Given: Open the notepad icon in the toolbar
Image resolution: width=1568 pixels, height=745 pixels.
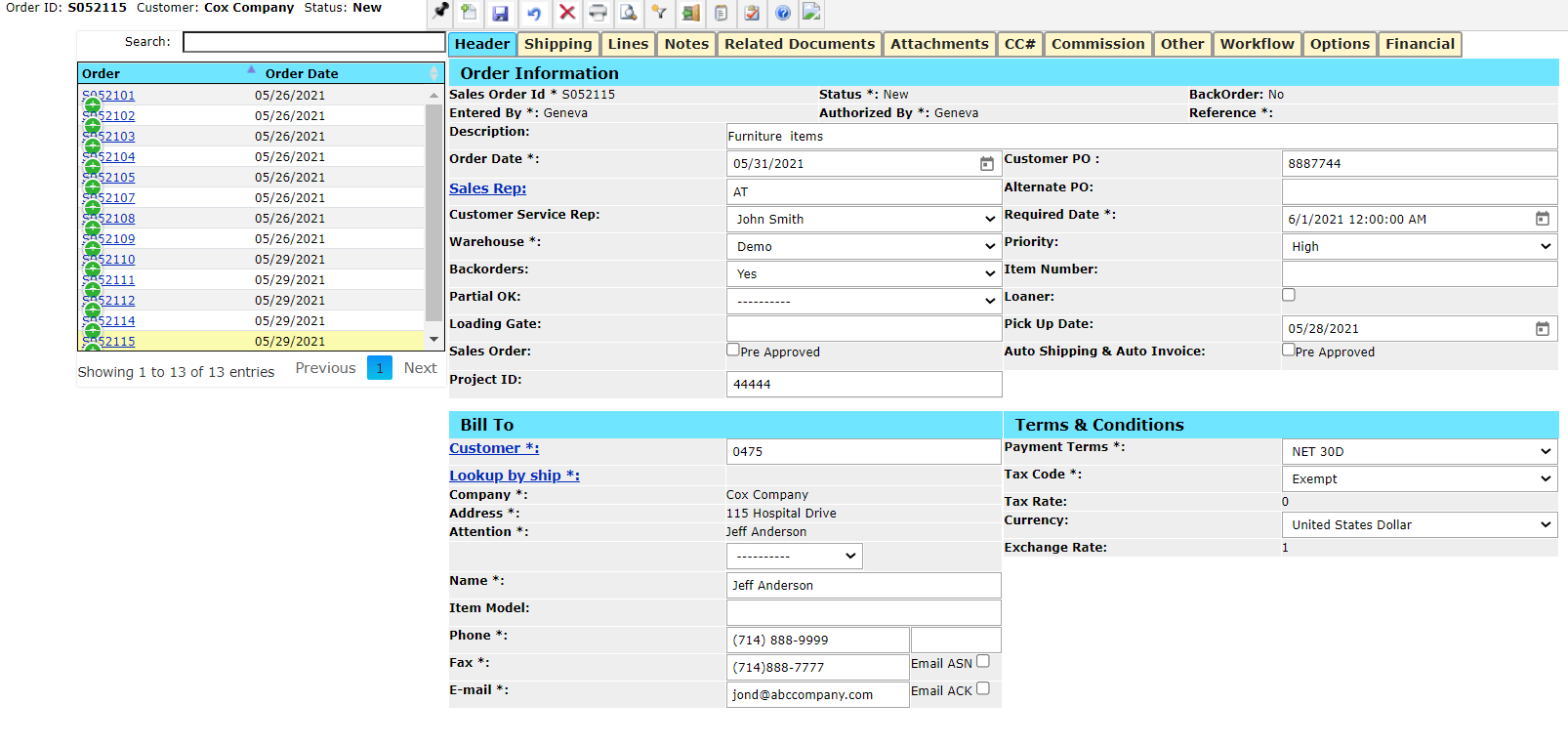Looking at the screenshot, I should tap(721, 13).
